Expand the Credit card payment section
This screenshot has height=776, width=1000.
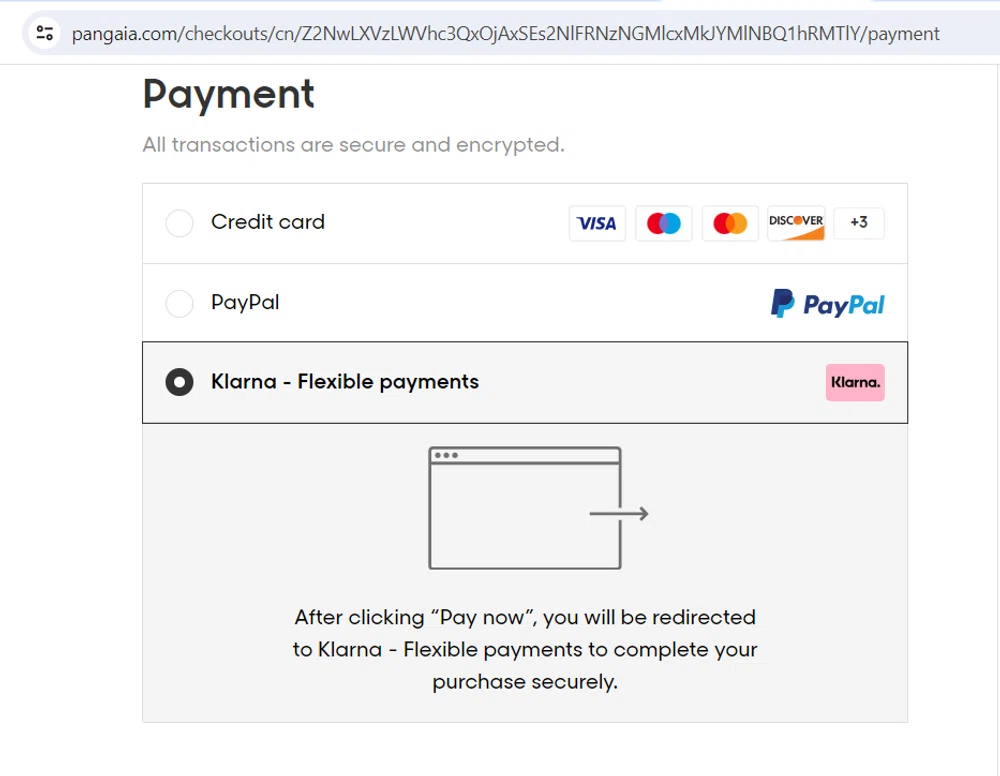[x=267, y=222]
